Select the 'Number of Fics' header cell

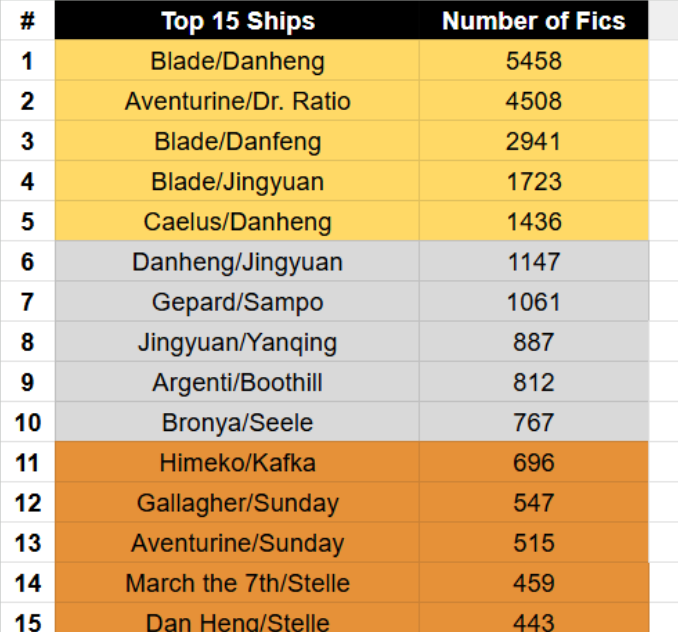click(x=534, y=20)
